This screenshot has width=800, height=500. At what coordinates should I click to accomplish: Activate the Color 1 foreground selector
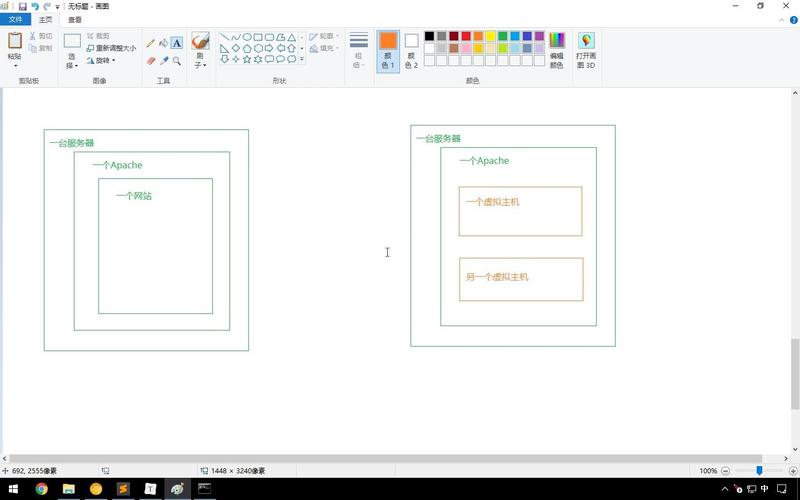[x=388, y=50]
